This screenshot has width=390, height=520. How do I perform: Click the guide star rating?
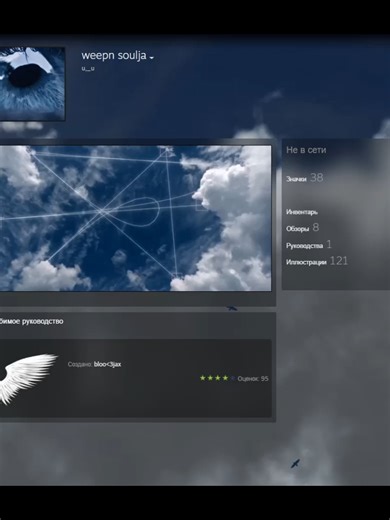[217, 378]
